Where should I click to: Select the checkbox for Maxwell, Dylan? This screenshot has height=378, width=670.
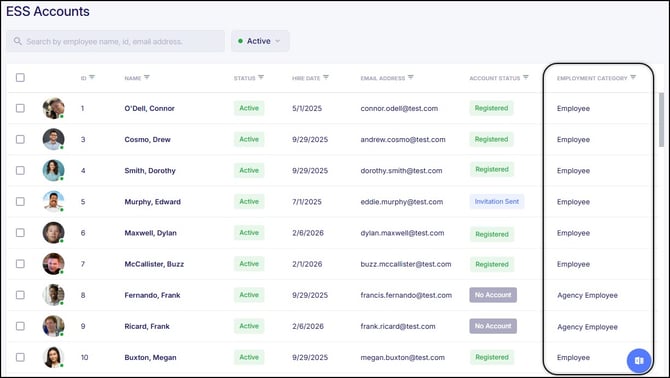tap(20, 232)
